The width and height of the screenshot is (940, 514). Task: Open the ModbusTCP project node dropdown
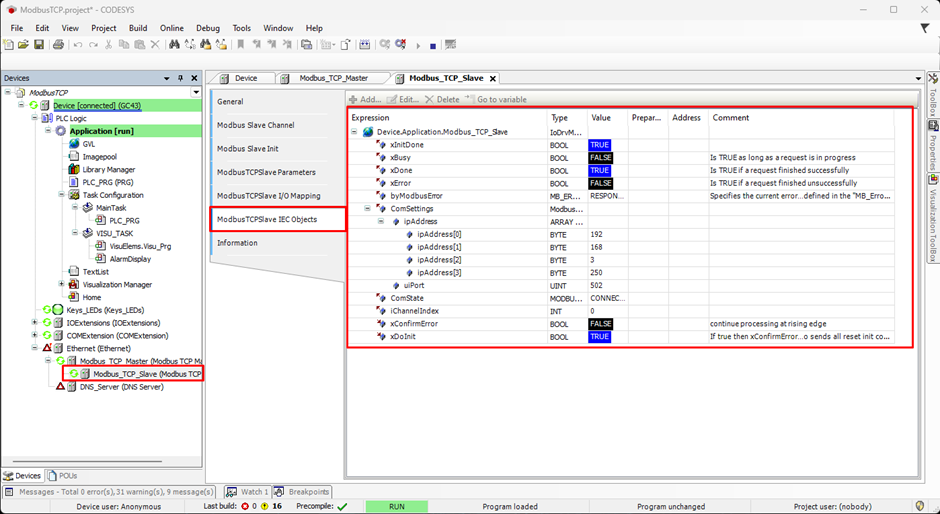pyautogui.click(x=196, y=92)
